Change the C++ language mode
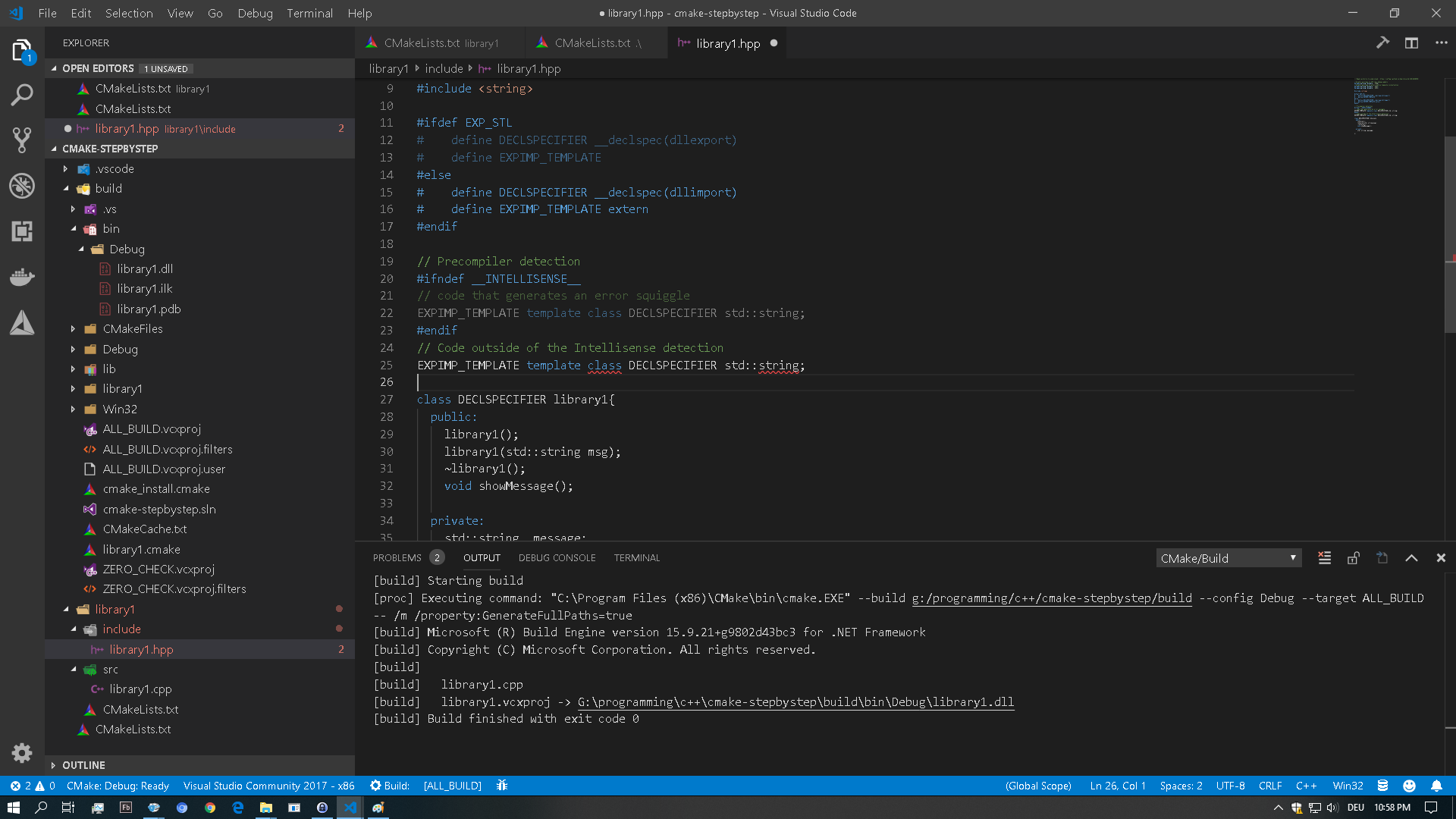The image size is (1456, 819). 1306,786
